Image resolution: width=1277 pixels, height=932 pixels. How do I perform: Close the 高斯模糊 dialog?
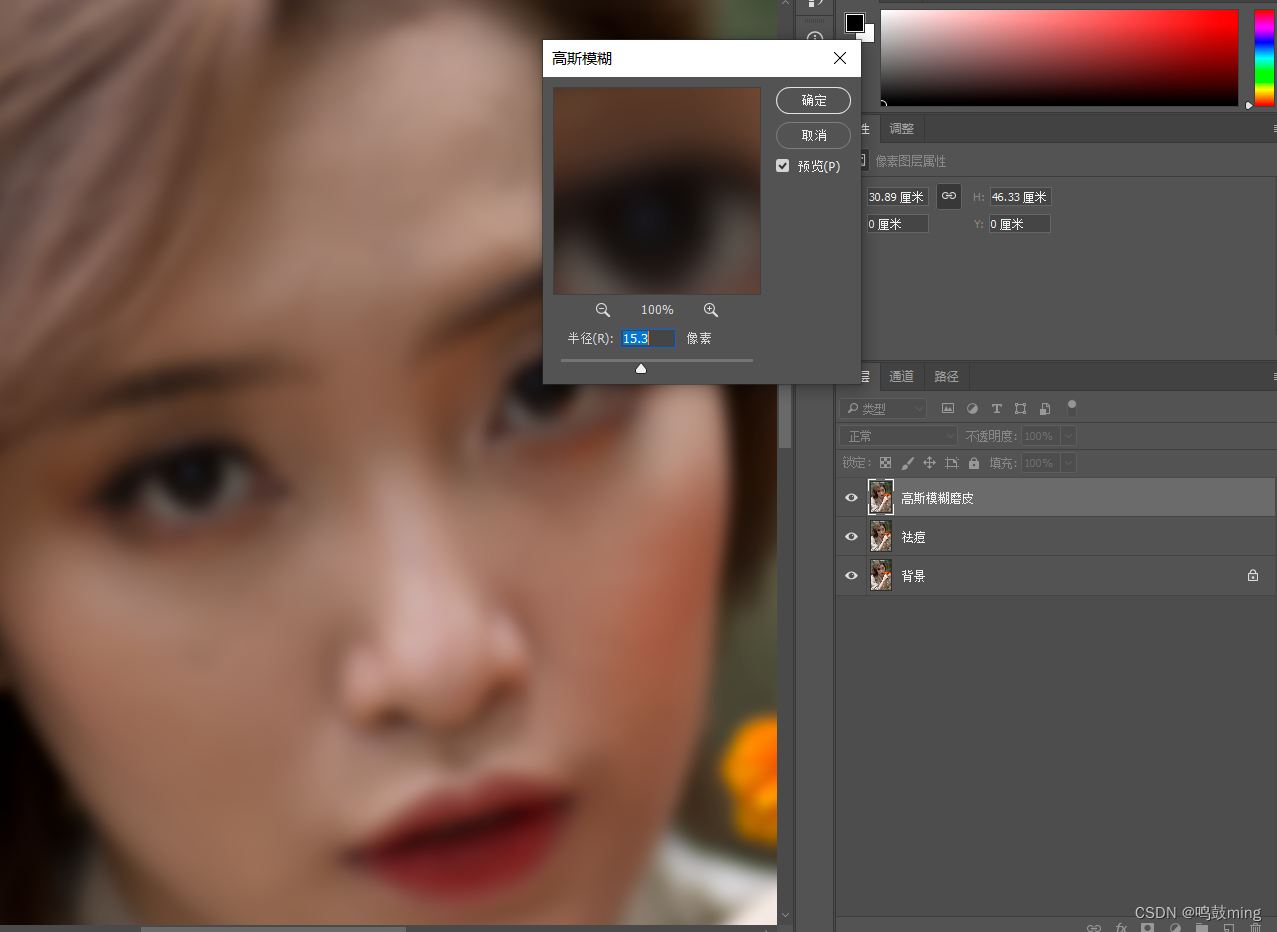coord(840,59)
